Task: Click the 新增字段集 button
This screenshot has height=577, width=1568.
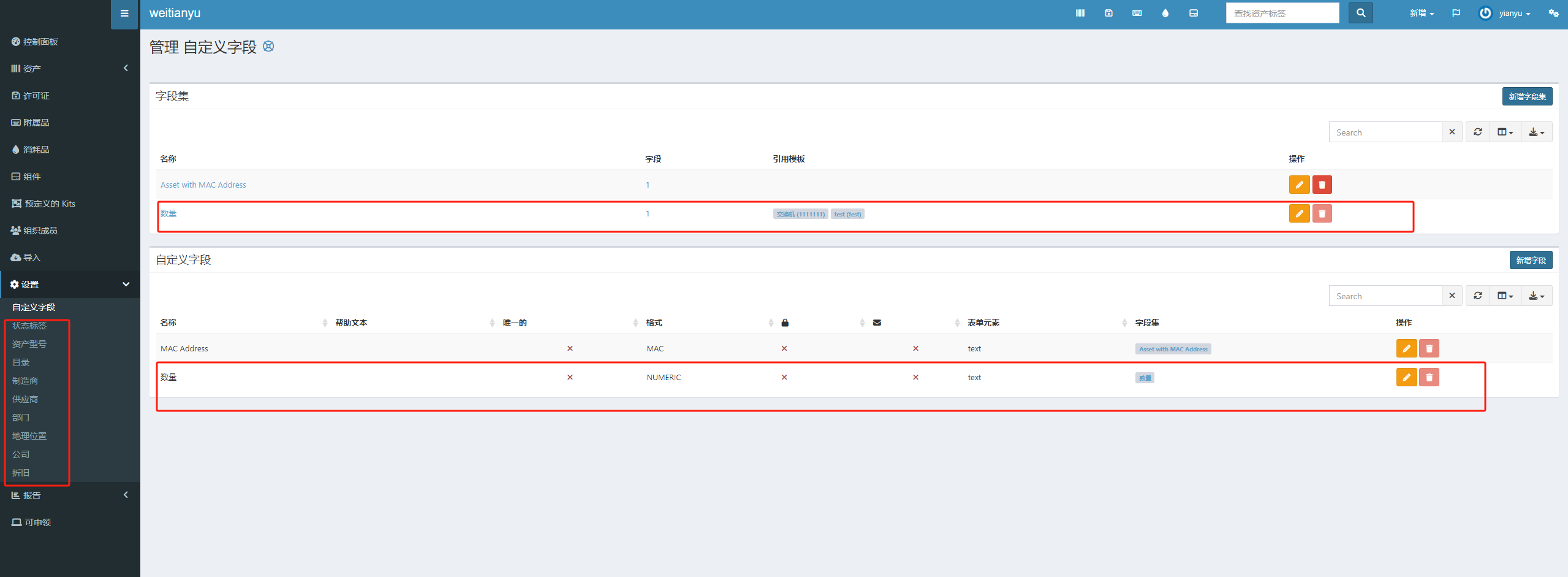Action: pos(1526,96)
